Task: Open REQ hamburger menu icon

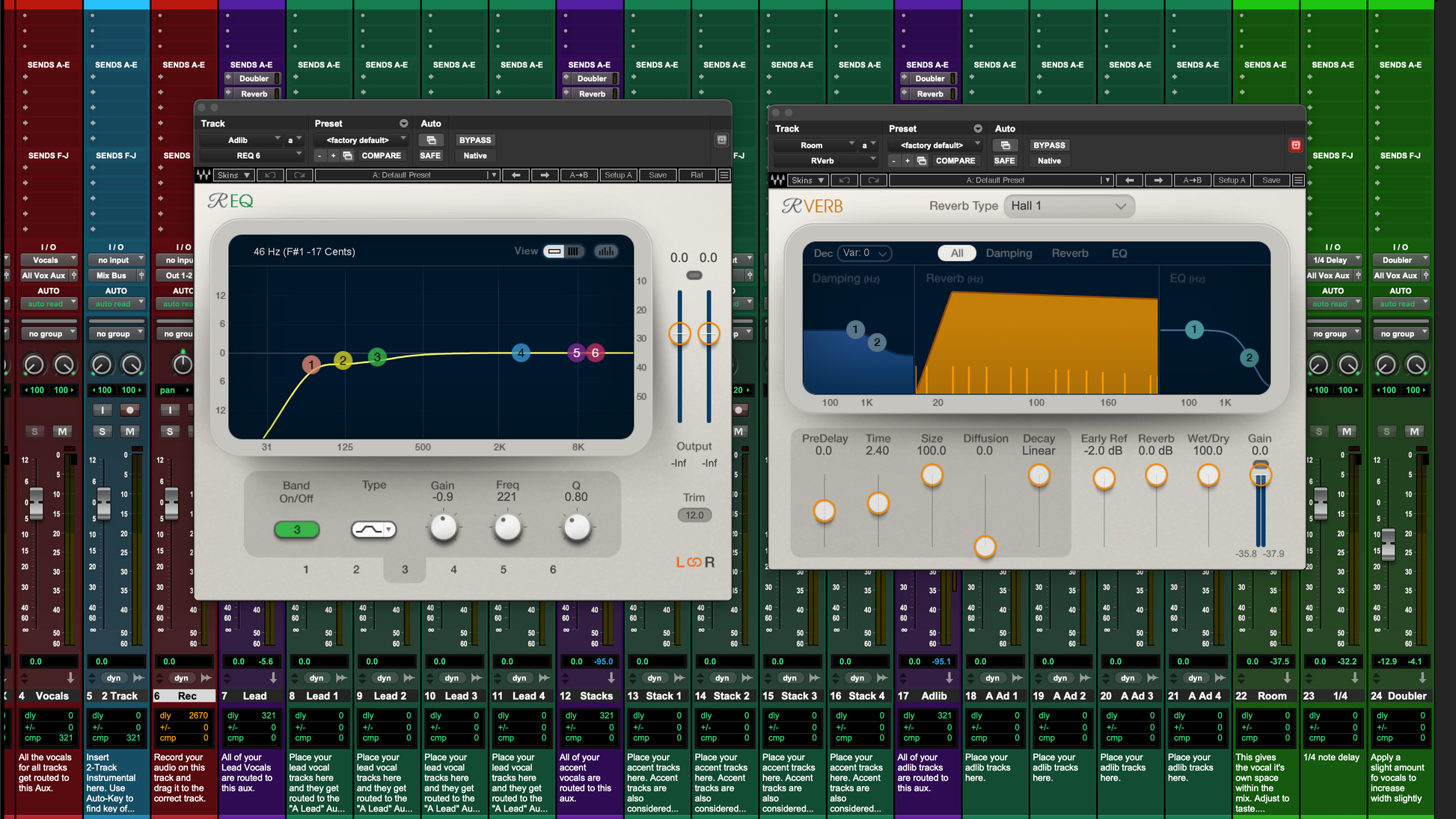Action: (724, 175)
